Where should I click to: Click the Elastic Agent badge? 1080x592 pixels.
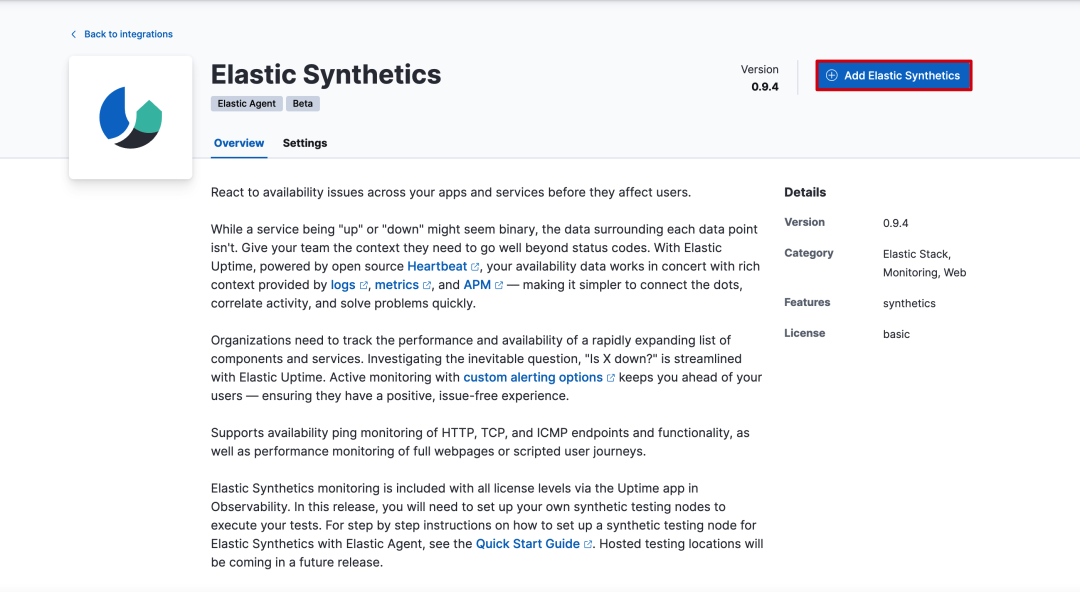pos(247,104)
